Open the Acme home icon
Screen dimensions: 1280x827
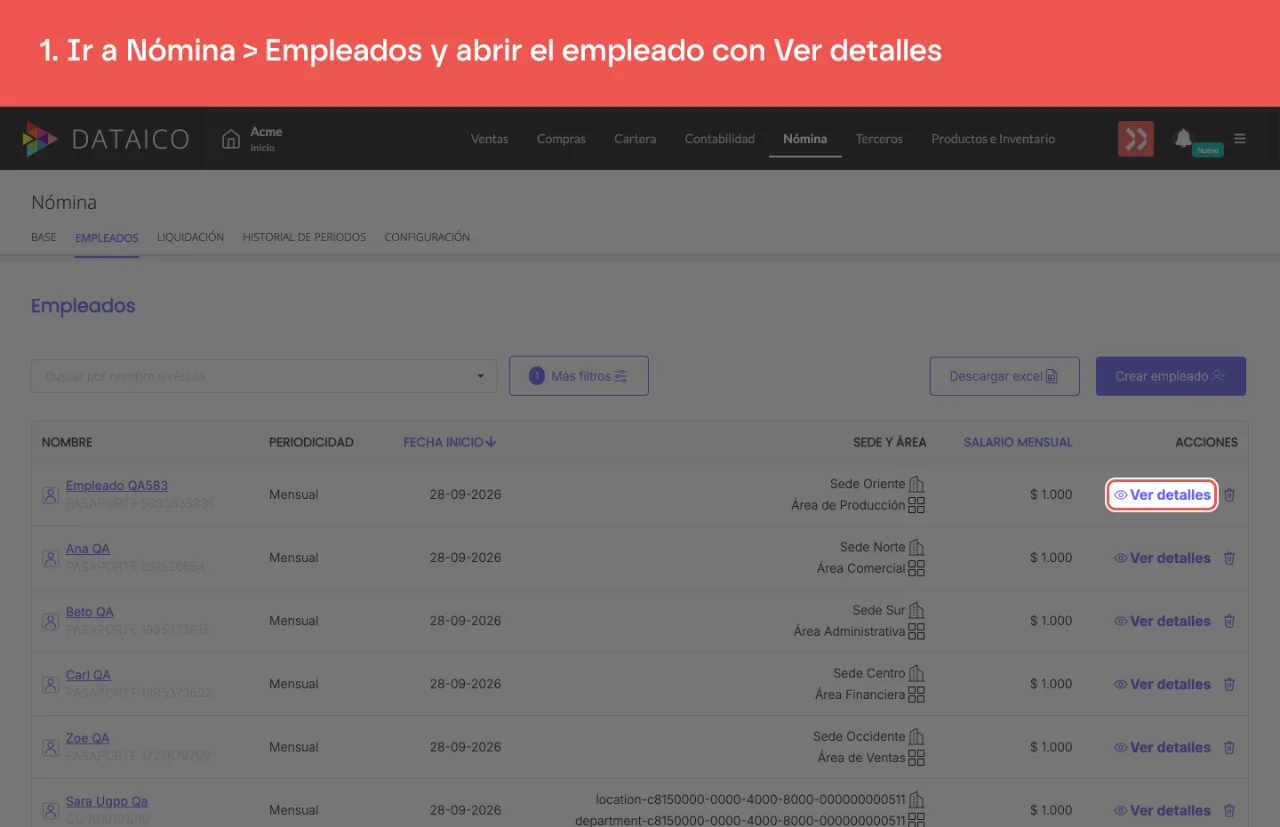[231, 139]
